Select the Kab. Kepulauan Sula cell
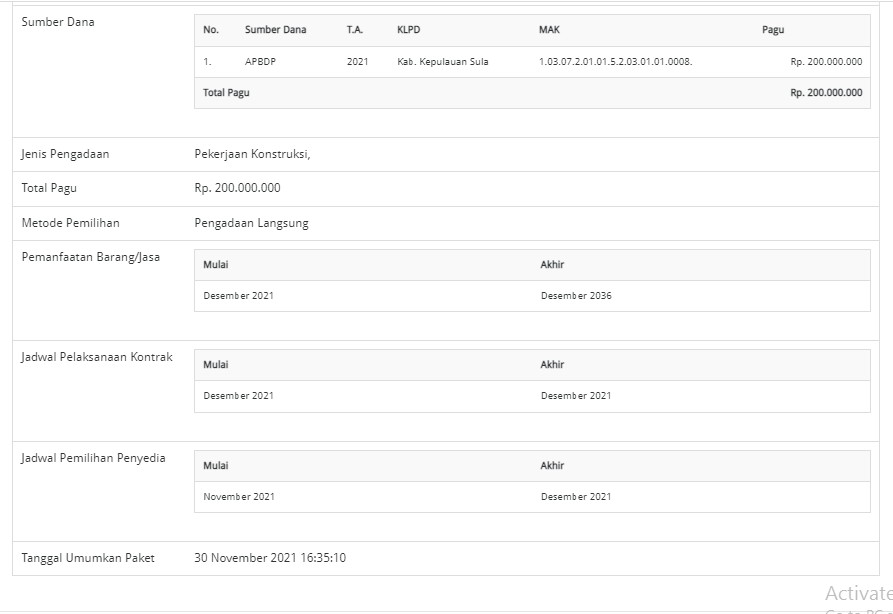 [x=442, y=62]
